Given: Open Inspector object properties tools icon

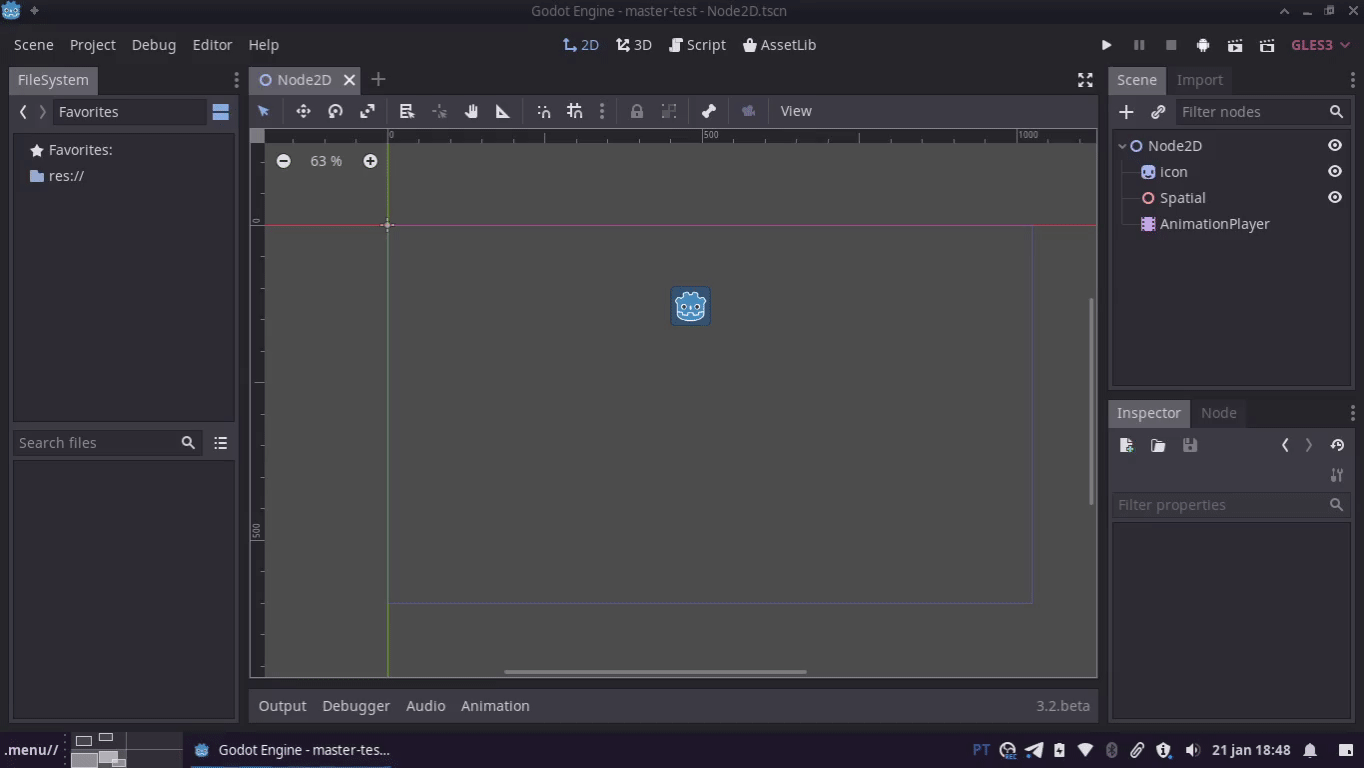Looking at the screenshot, I should (1337, 474).
